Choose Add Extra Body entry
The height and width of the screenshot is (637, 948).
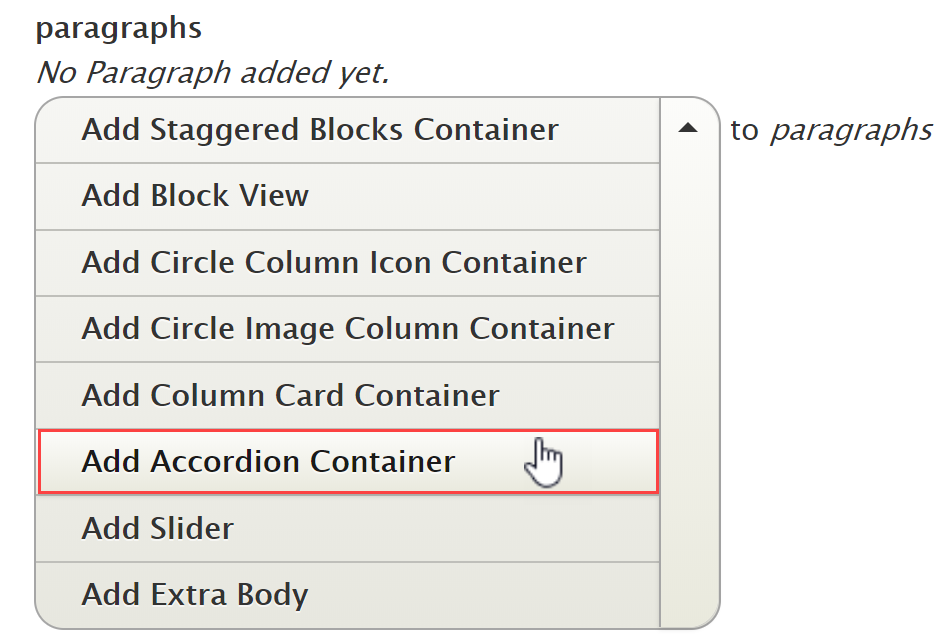pyautogui.click(x=195, y=594)
